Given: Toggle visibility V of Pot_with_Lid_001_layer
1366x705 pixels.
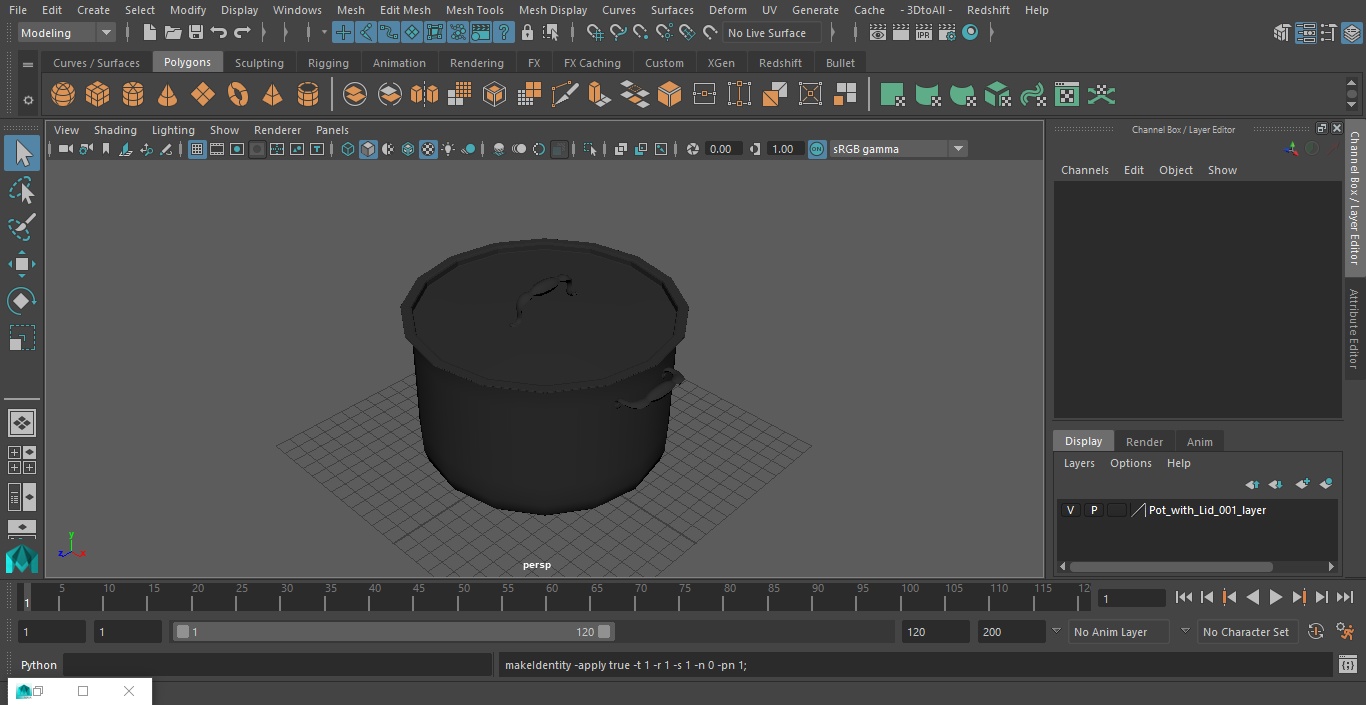Looking at the screenshot, I should (x=1071, y=510).
